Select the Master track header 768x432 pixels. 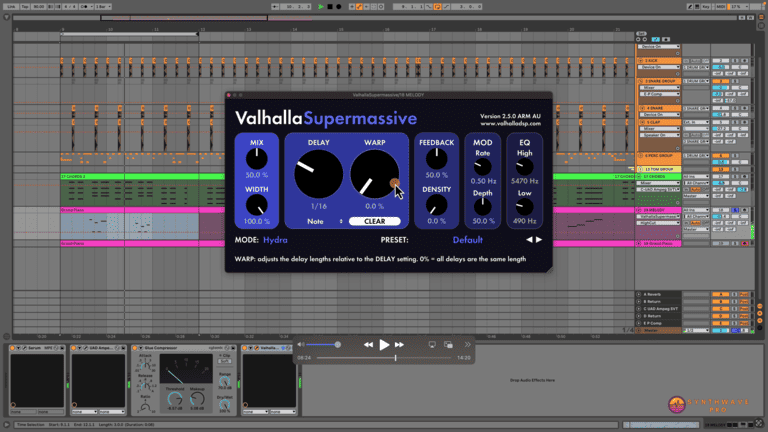[659, 331]
